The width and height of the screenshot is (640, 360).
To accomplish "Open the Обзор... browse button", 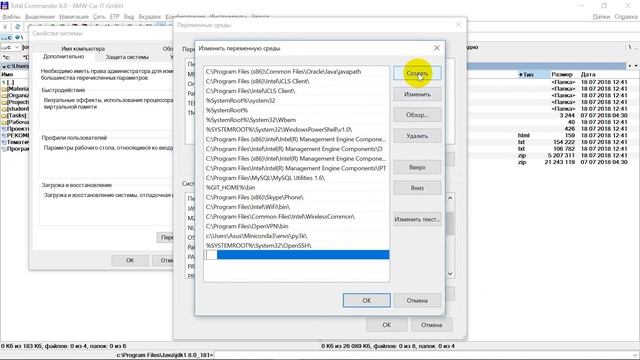I will coord(417,115).
